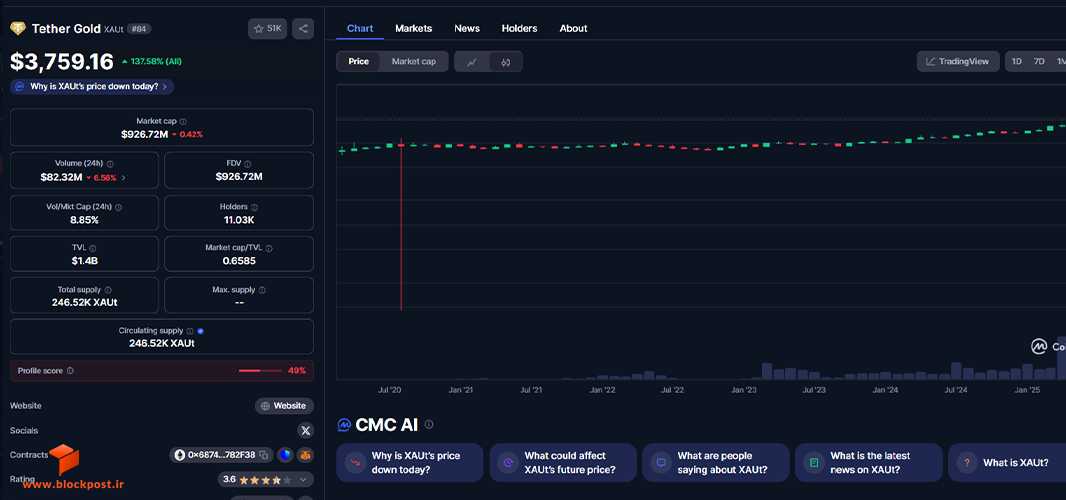Open the TradingView chart button
The image size is (1066, 500).
click(958, 61)
